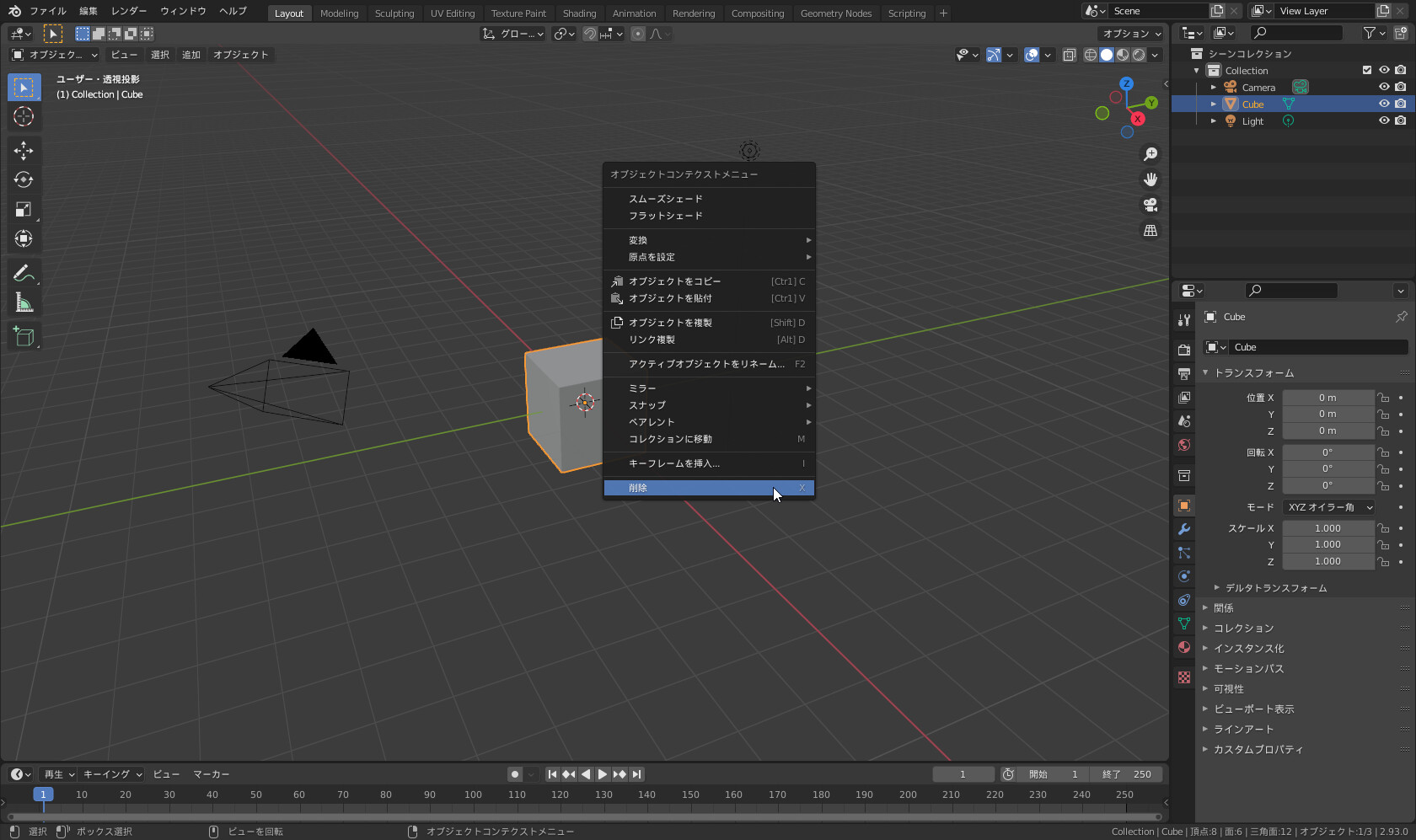Activate the Transform tool
Viewport: 1416px width, 840px height.
[24, 238]
